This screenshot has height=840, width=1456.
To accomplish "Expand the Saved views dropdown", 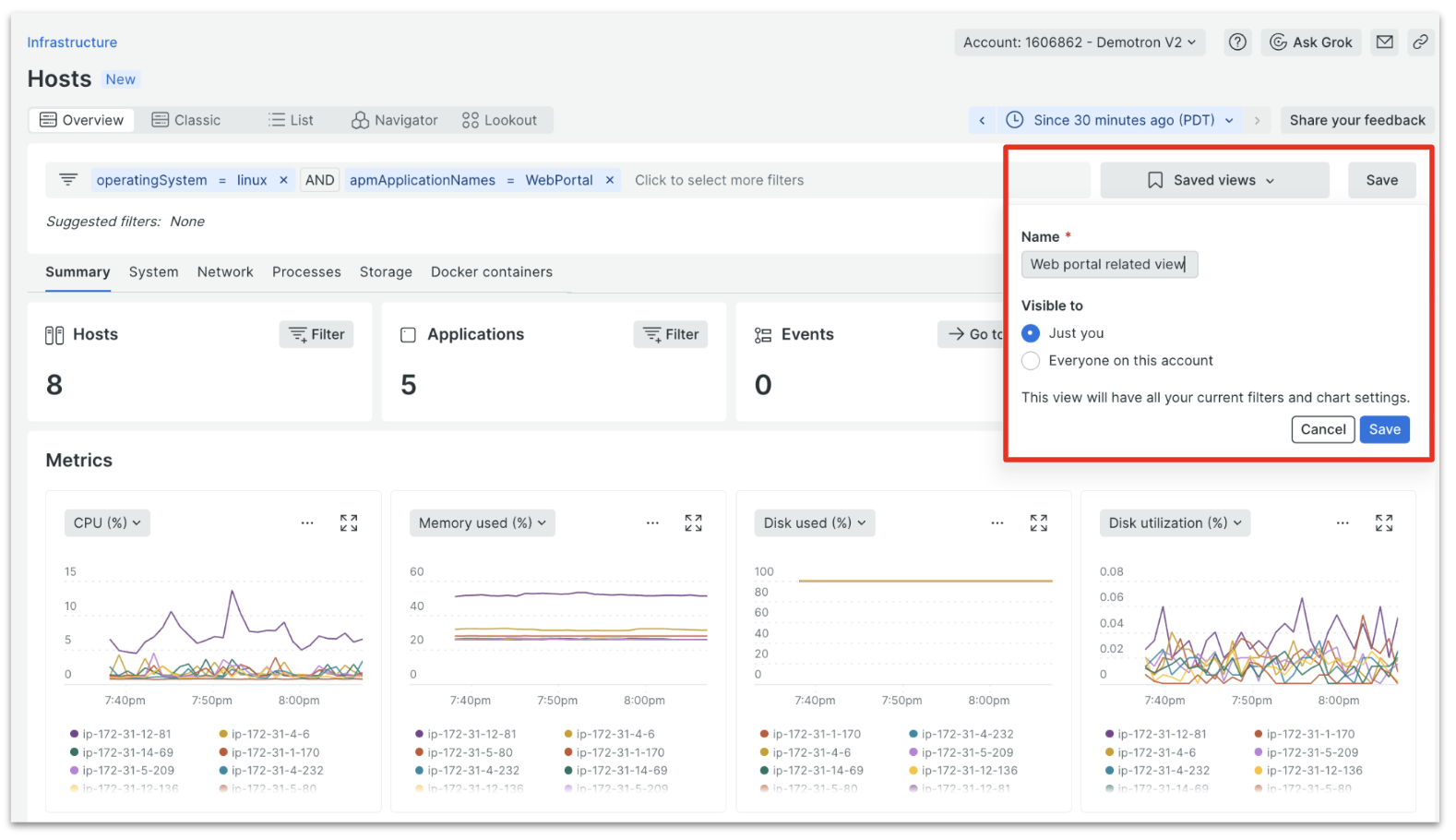I will [1214, 181].
